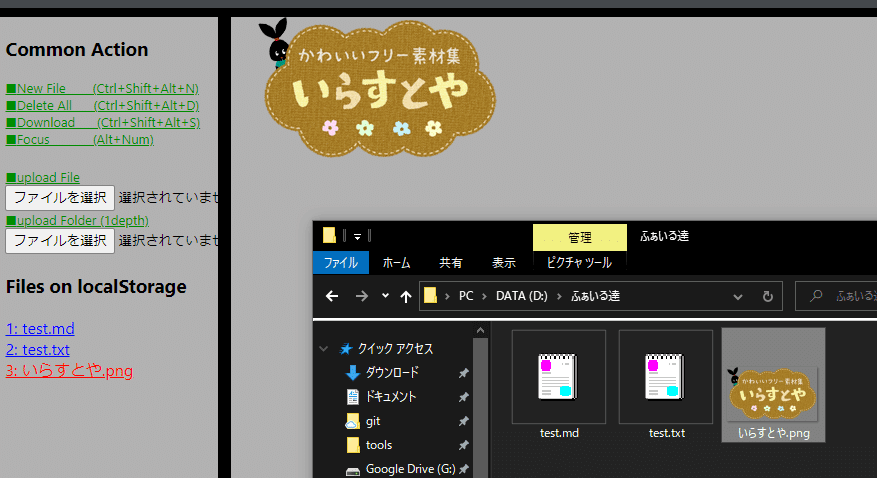Open 1: test.md from localStorage list

click(x=40, y=329)
